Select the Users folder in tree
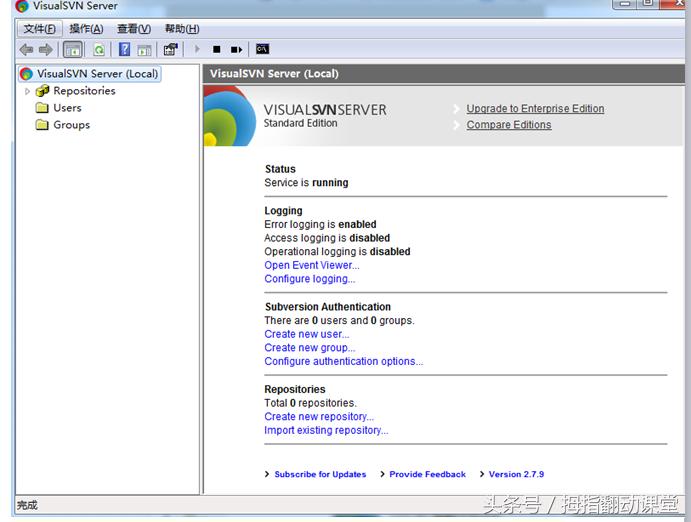 pos(67,108)
